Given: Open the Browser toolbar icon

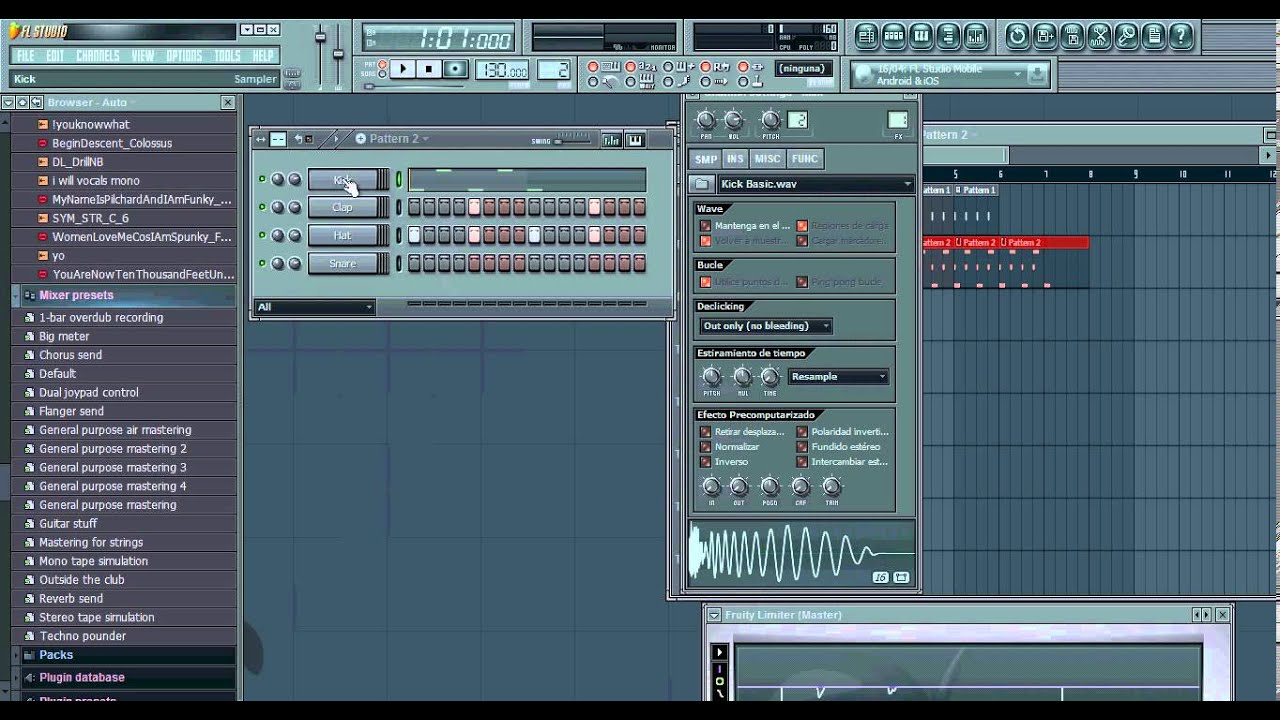Looking at the screenshot, I should [948, 37].
